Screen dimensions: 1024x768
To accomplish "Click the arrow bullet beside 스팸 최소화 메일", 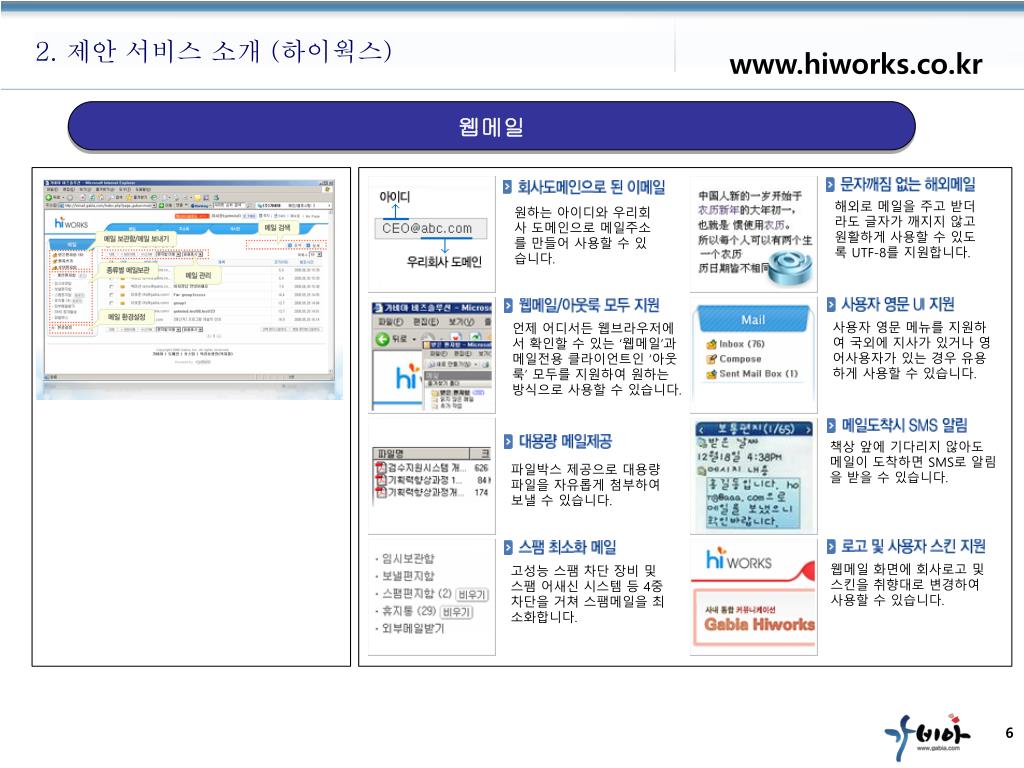I will [x=508, y=547].
